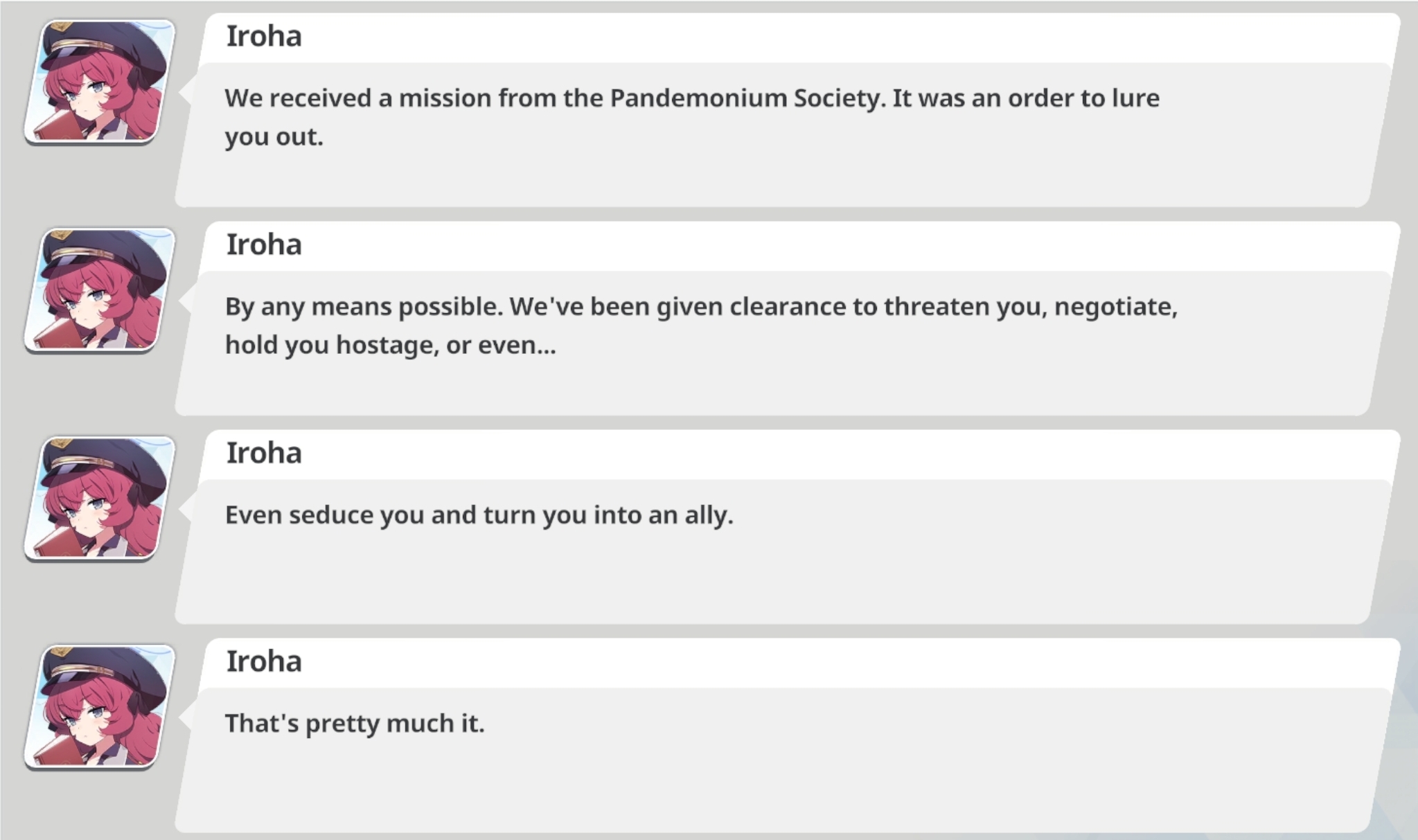Tap the bubble tail on the seduce message
Screen dimensions: 1418x840
click(186, 508)
